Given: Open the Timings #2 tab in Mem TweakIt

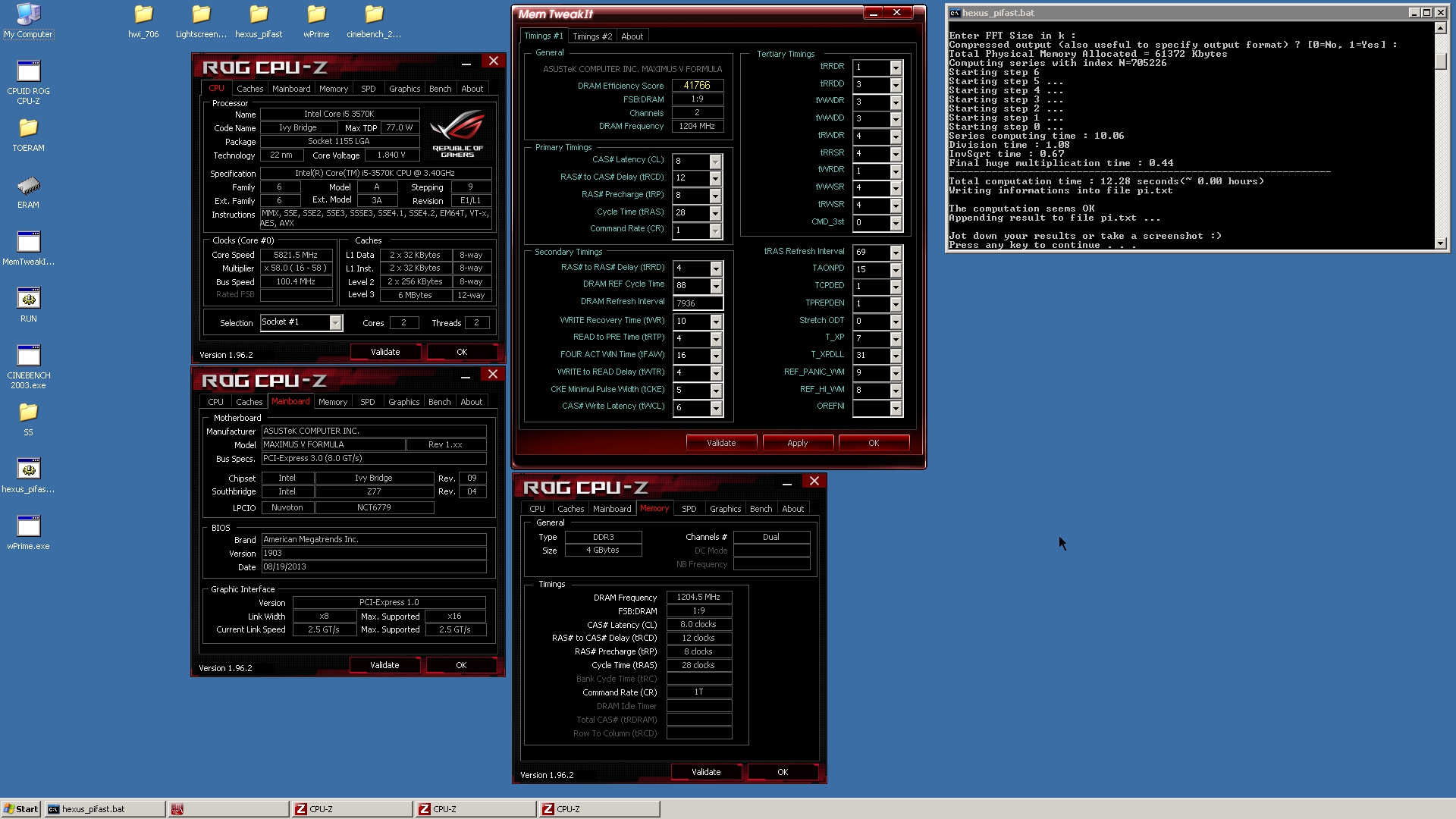Looking at the screenshot, I should tap(591, 36).
